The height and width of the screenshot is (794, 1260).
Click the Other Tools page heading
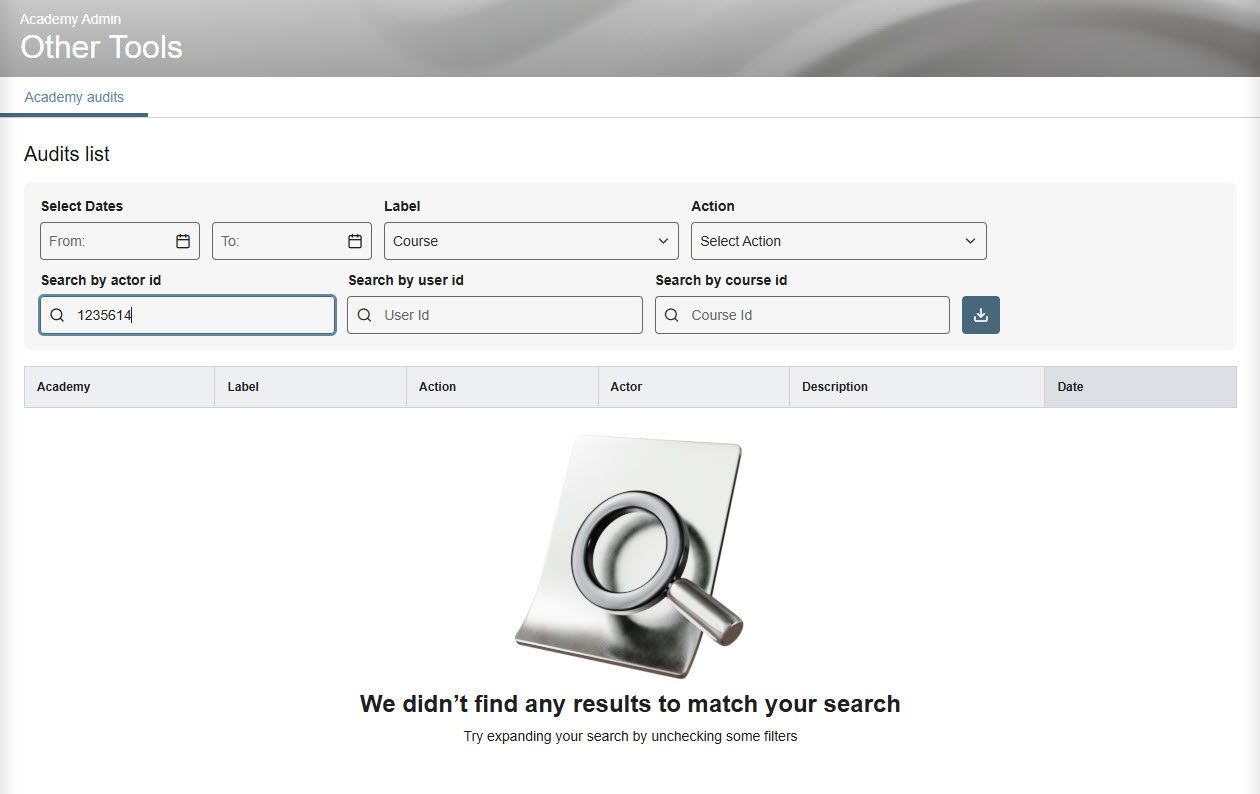[100, 46]
